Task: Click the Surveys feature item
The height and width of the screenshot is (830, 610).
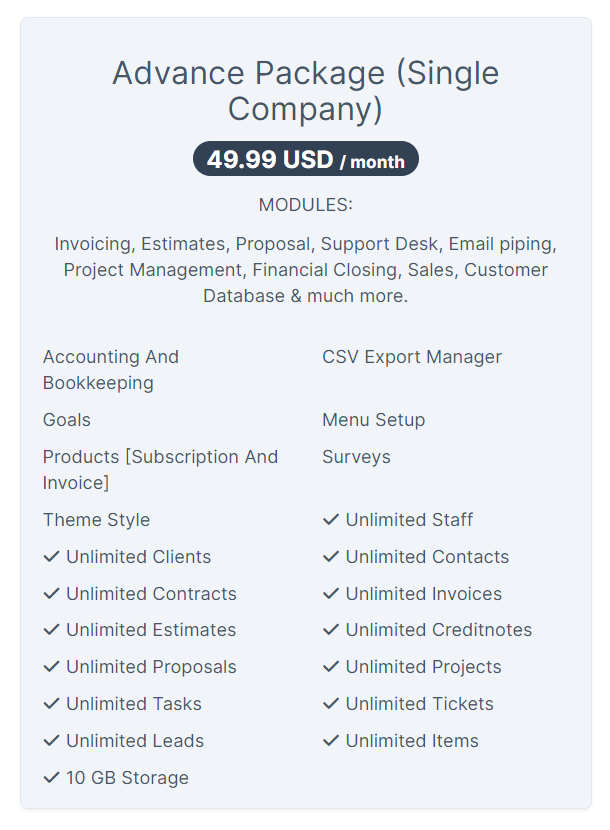Action: coord(356,457)
